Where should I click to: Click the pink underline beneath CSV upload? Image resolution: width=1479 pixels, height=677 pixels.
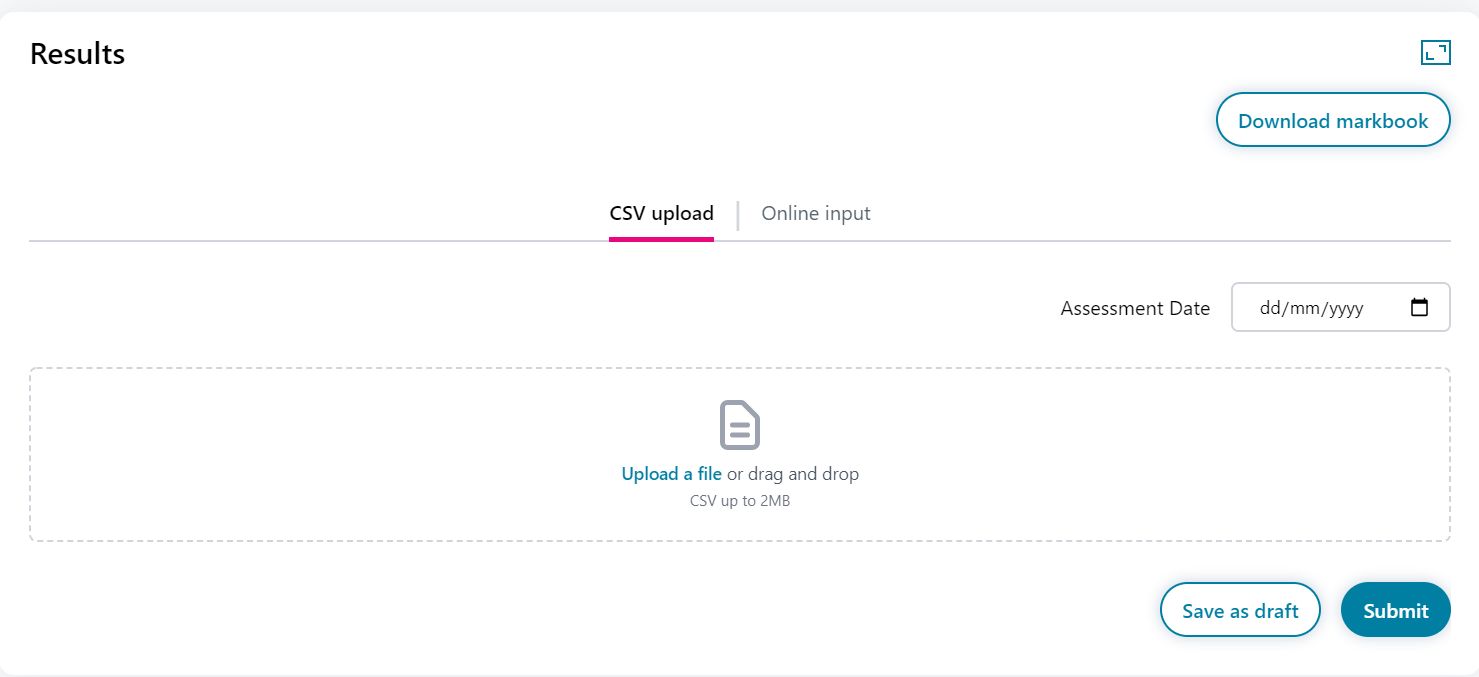tap(661, 239)
